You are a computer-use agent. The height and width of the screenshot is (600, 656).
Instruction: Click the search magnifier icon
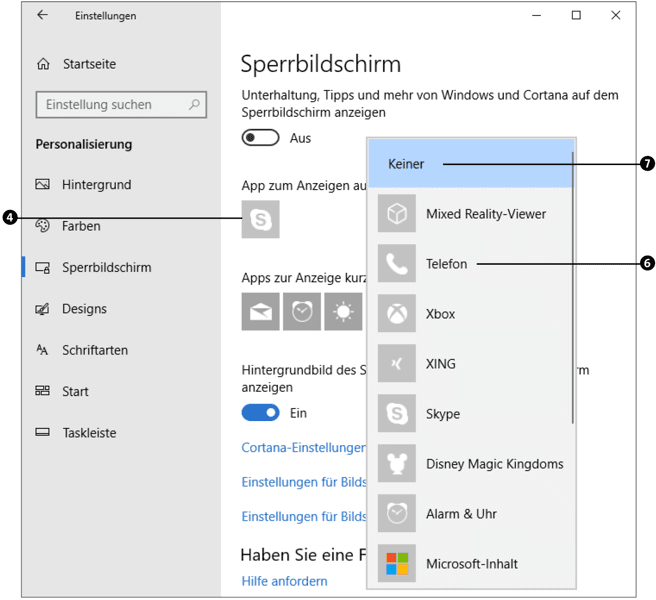tap(194, 104)
